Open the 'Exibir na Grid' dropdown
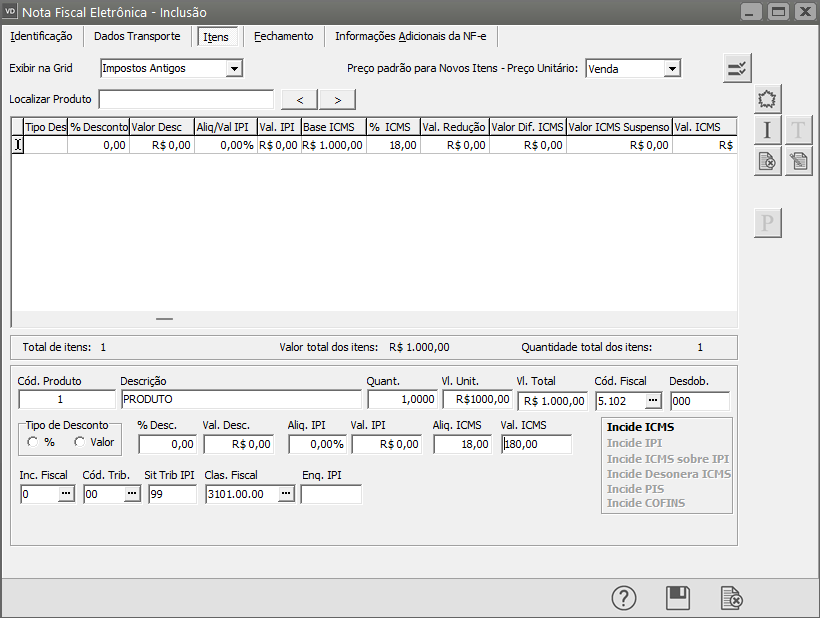 point(234,68)
